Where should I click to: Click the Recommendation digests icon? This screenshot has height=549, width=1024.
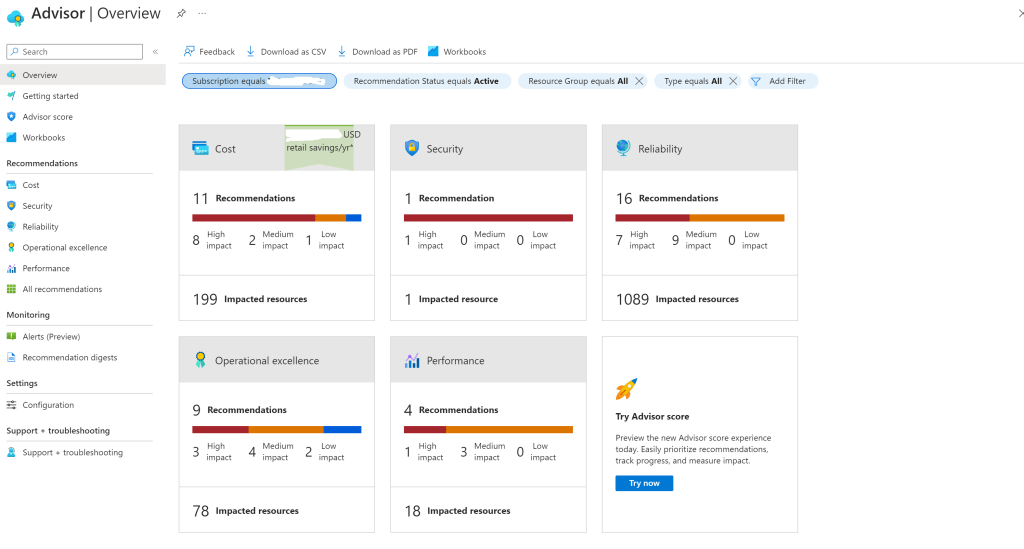click(x=11, y=357)
